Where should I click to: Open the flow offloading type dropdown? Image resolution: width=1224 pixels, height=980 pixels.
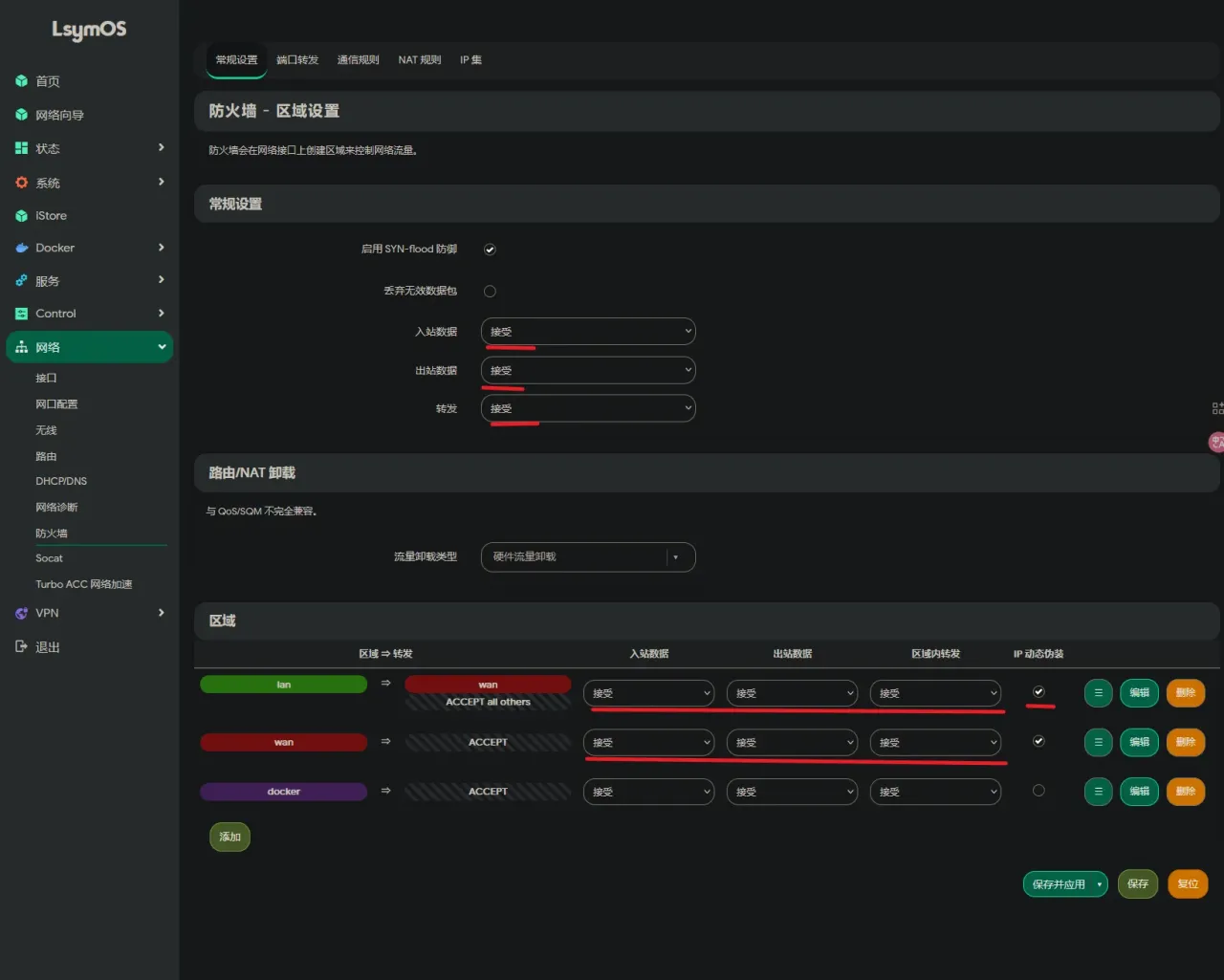coord(588,557)
